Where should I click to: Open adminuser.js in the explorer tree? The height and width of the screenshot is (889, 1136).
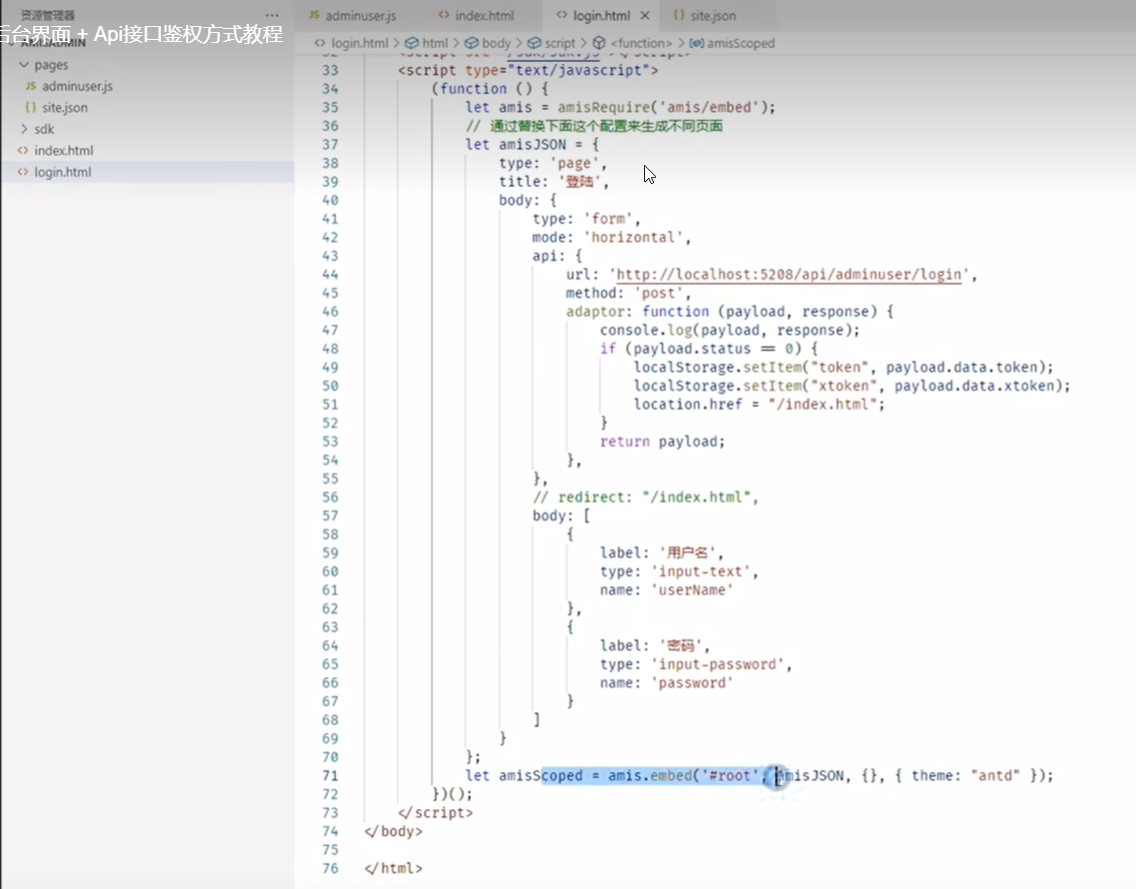click(77, 86)
